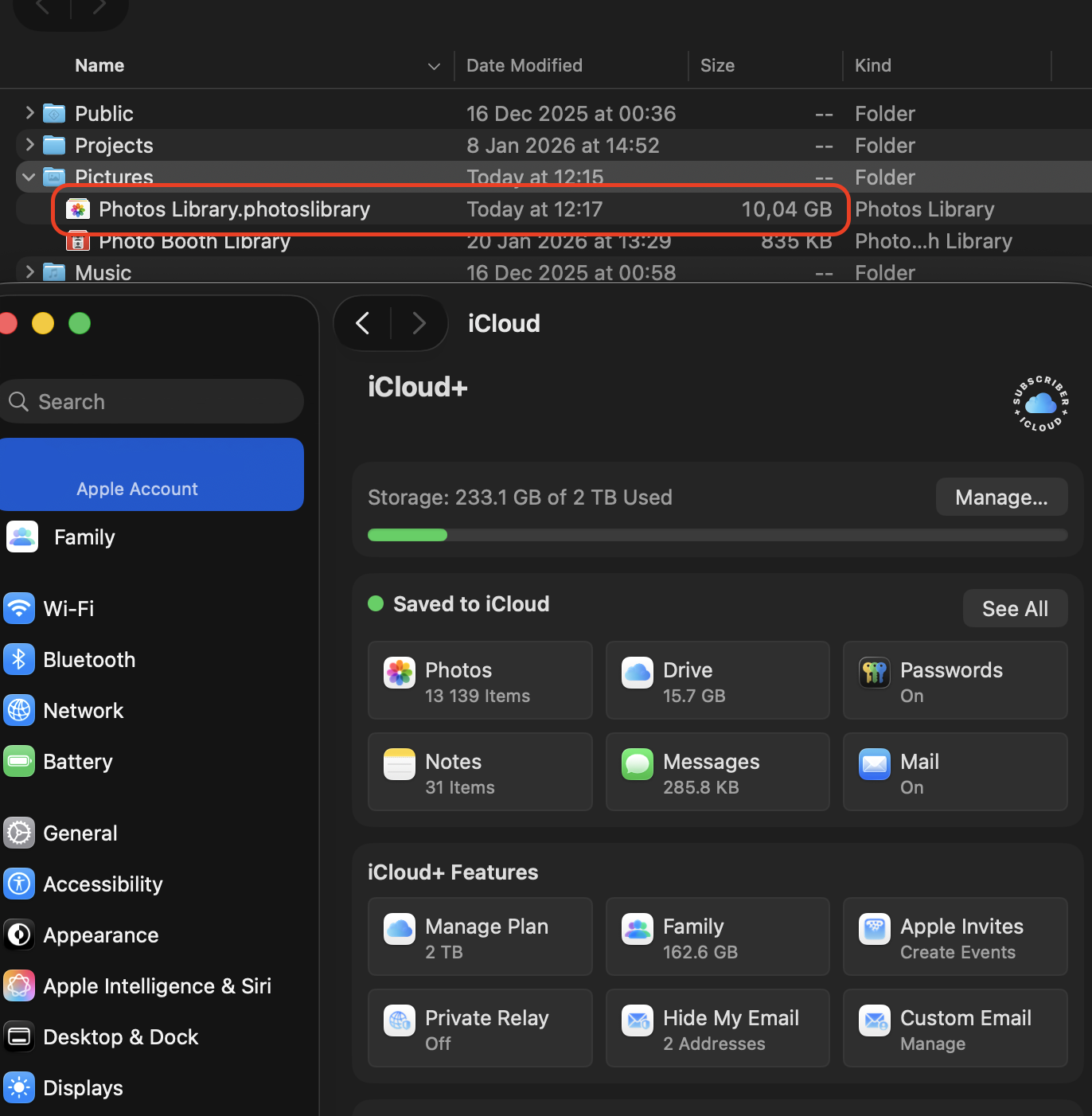
Task: Click the Private Relay globe icon
Action: [400, 1021]
